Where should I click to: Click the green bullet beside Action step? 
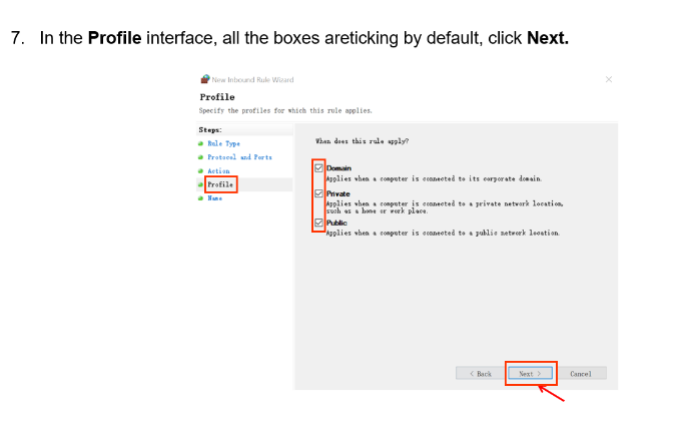coord(201,171)
